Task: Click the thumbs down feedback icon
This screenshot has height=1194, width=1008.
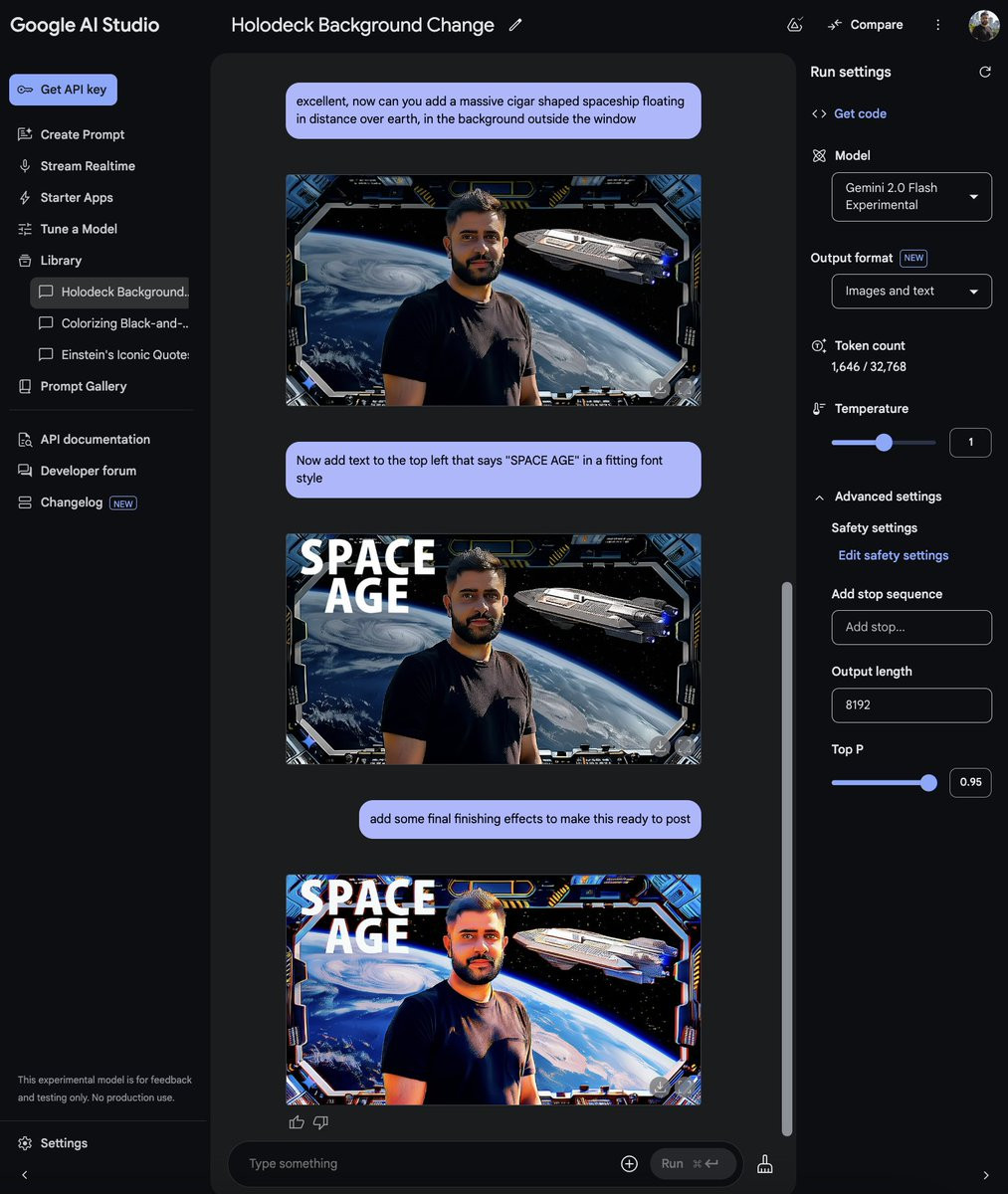Action: (320, 1122)
